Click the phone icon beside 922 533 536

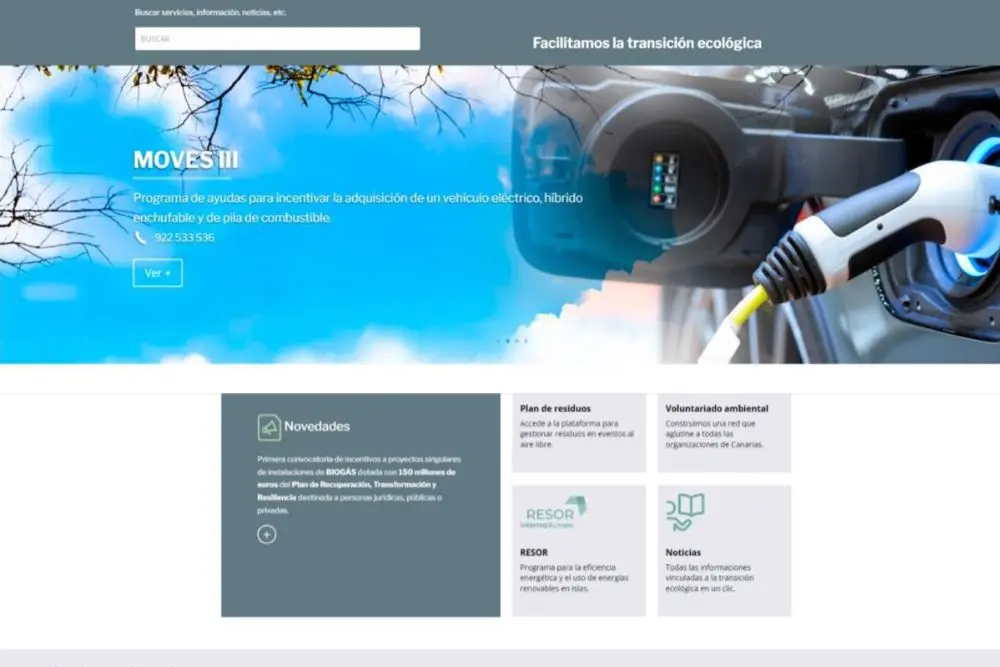(140, 237)
